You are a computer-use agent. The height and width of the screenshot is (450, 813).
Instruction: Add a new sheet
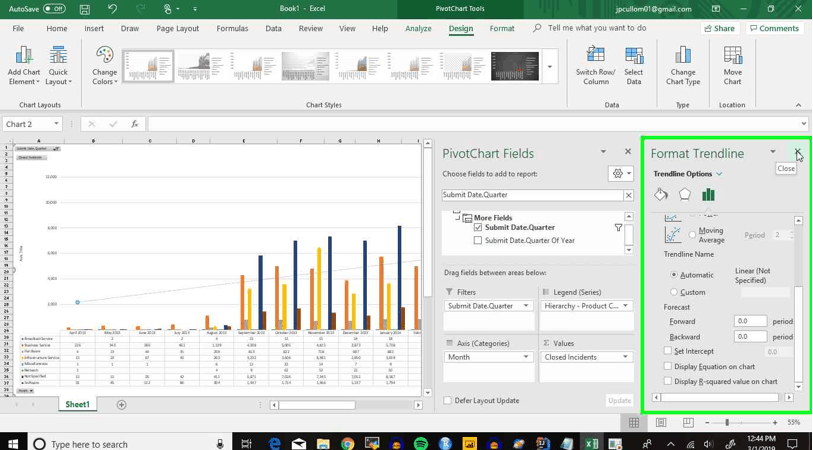(x=121, y=405)
